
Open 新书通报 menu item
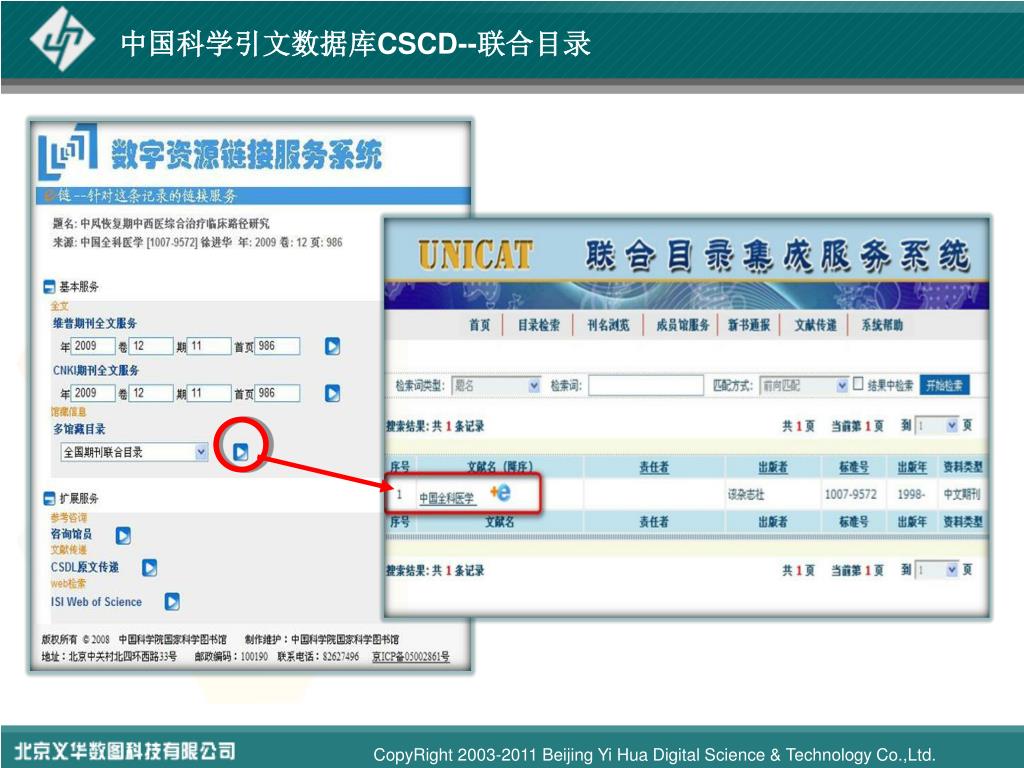(x=749, y=325)
